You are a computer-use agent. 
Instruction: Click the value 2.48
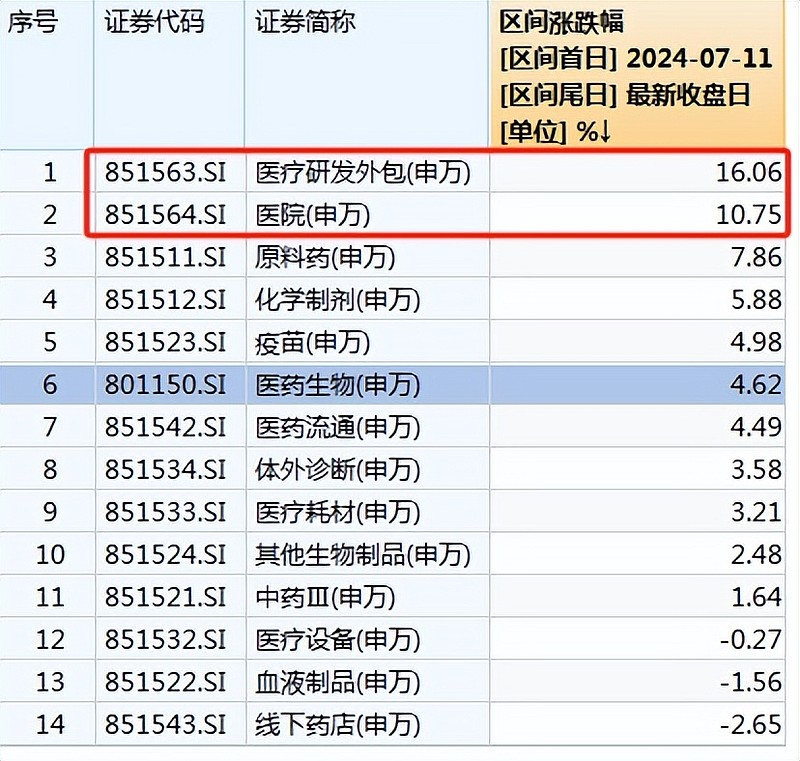tap(756, 554)
